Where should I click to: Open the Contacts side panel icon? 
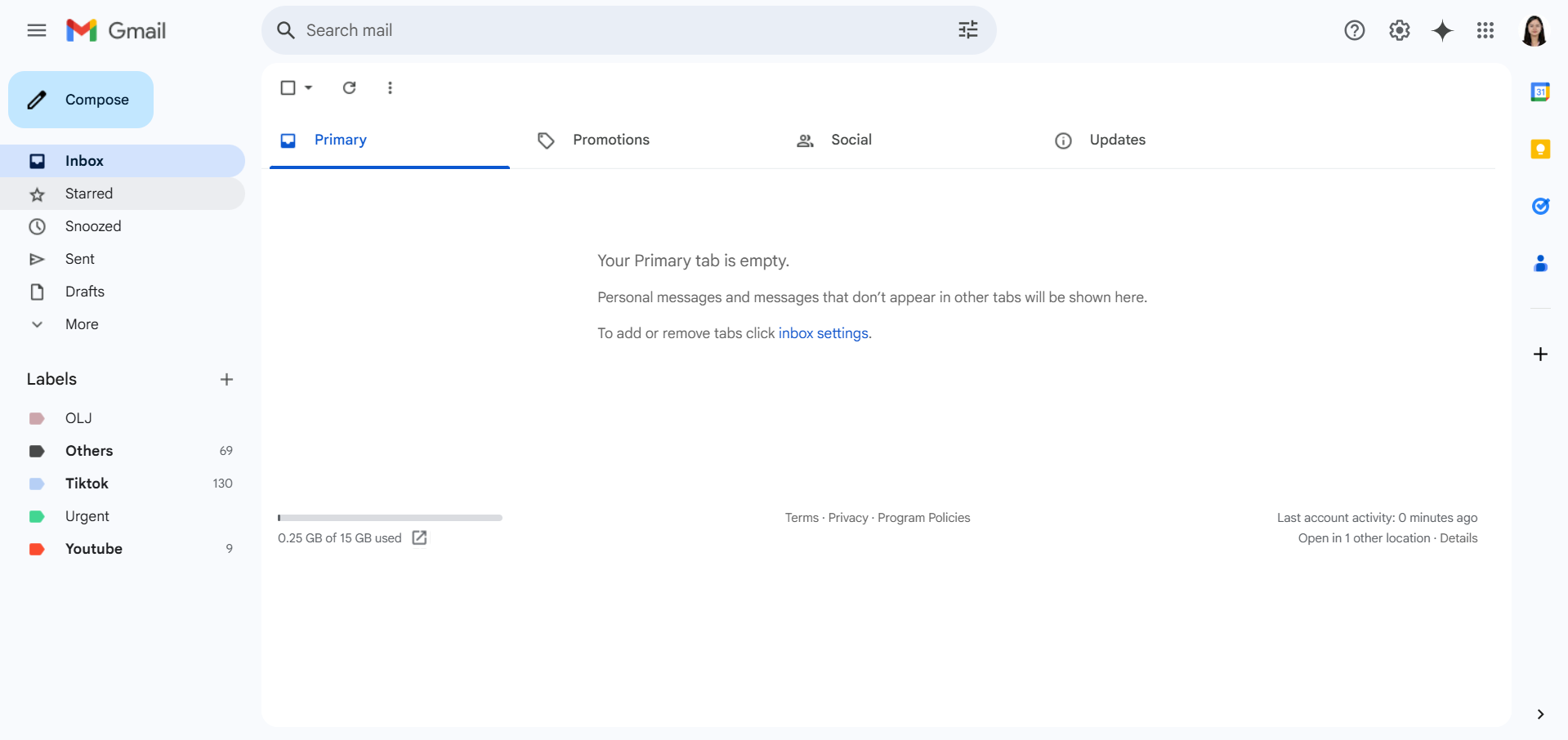1540,263
